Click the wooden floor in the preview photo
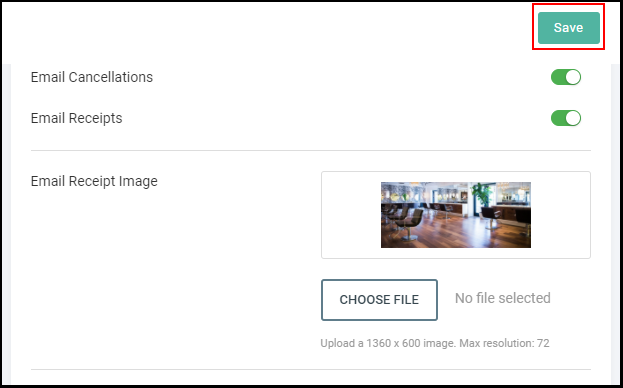623x388 pixels. (457, 234)
